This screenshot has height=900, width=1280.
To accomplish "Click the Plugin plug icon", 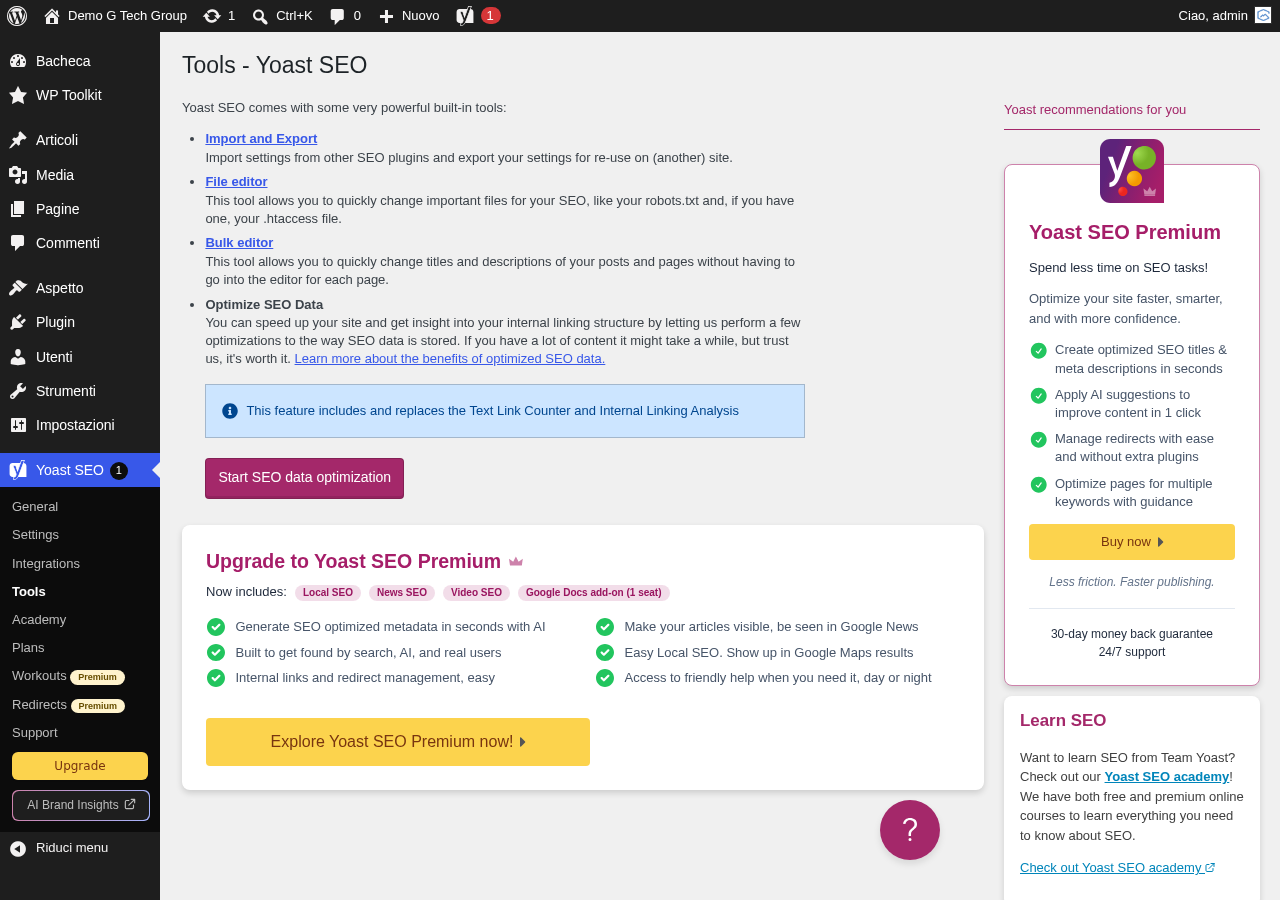I will coord(18,322).
